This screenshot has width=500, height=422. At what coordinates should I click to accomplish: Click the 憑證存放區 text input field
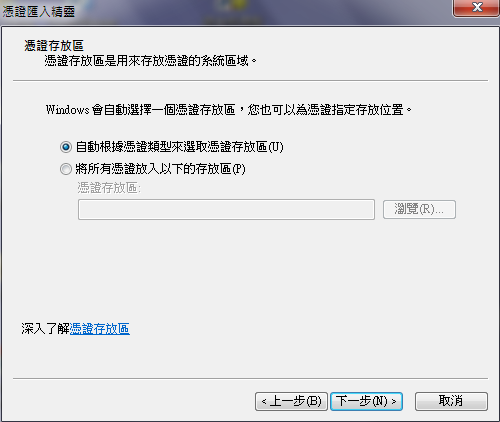click(x=226, y=210)
